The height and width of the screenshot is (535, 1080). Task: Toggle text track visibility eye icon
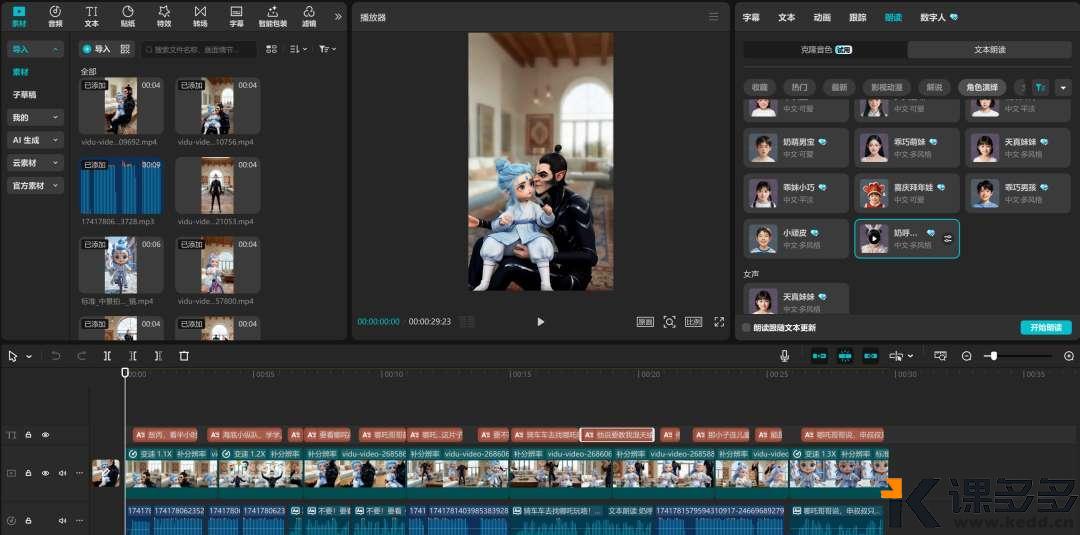(x=45, y=435)
